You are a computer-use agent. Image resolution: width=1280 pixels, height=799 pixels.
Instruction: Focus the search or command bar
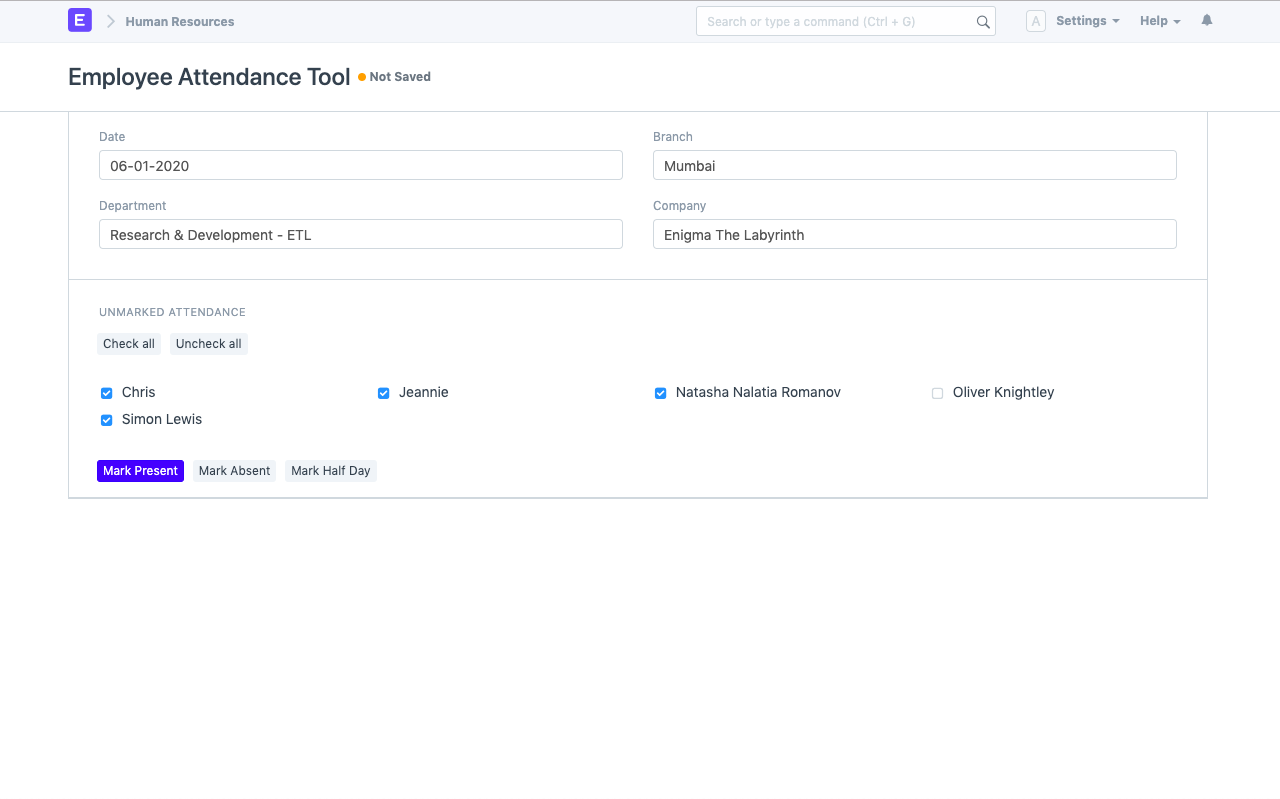point(846,21)
